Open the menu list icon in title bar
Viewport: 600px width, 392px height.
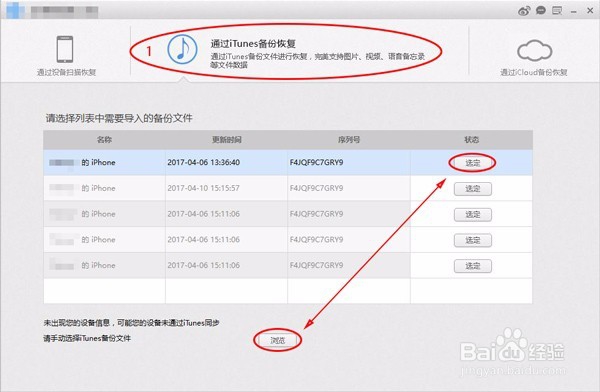[557, 11]
